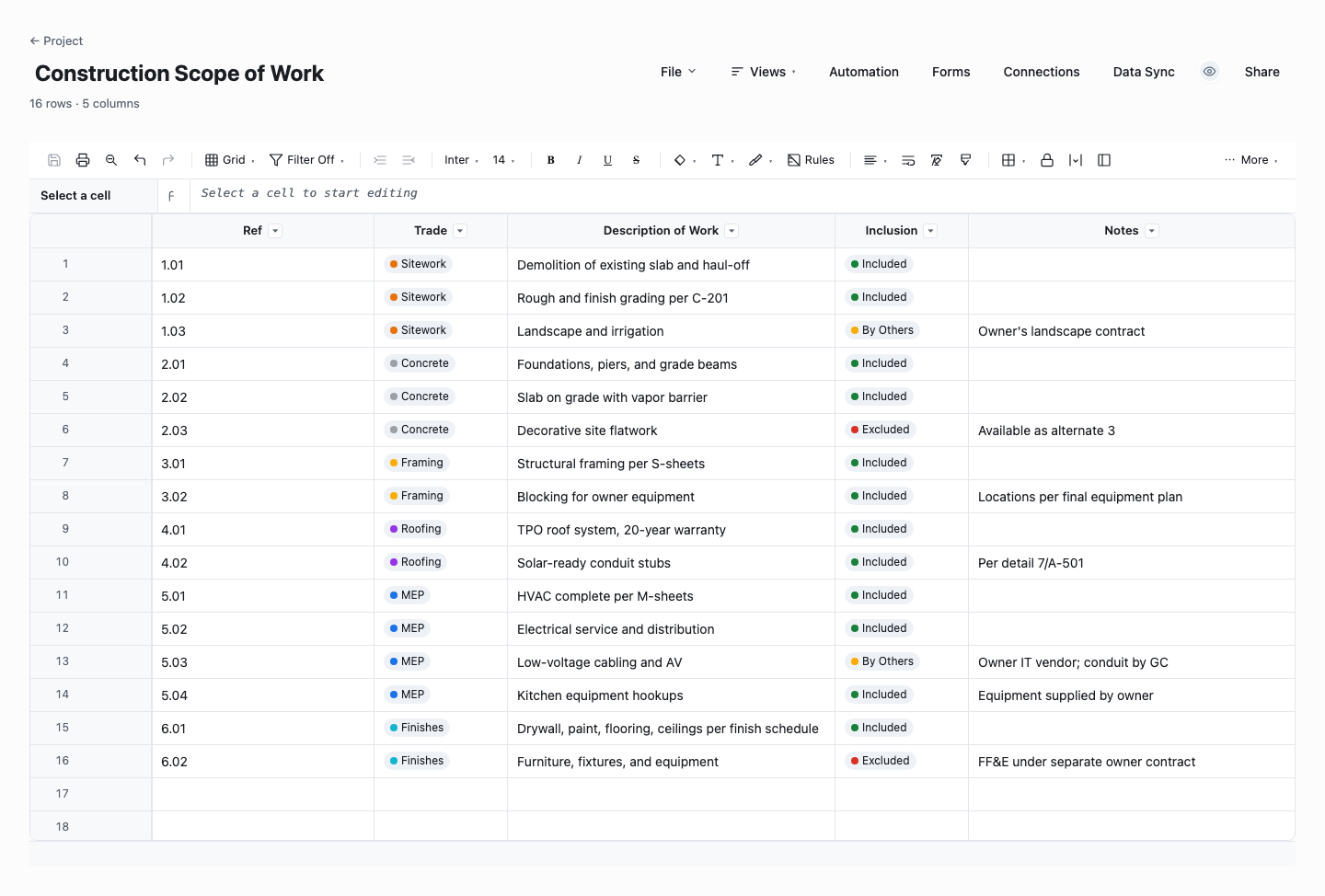Open conditional formatting Rules
This screenshot has width=1325, height=896.
(x=811, y=160)
